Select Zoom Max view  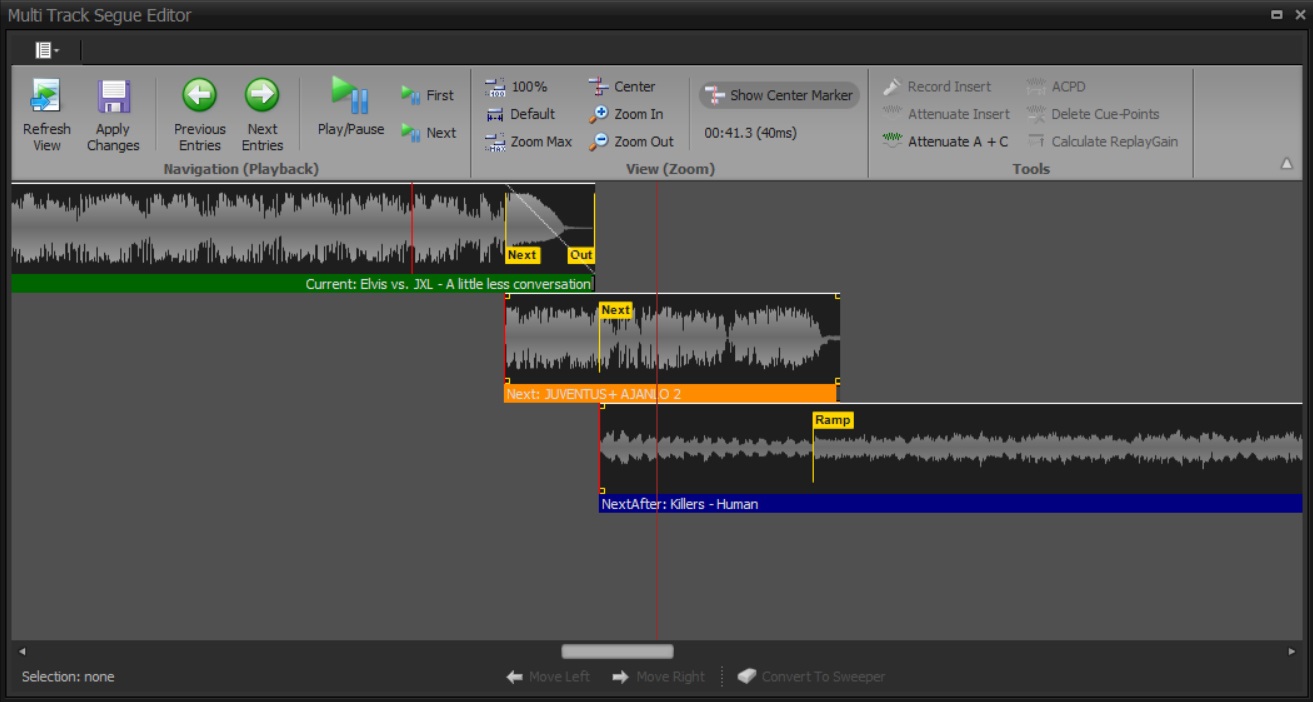[x=528, y=142]
